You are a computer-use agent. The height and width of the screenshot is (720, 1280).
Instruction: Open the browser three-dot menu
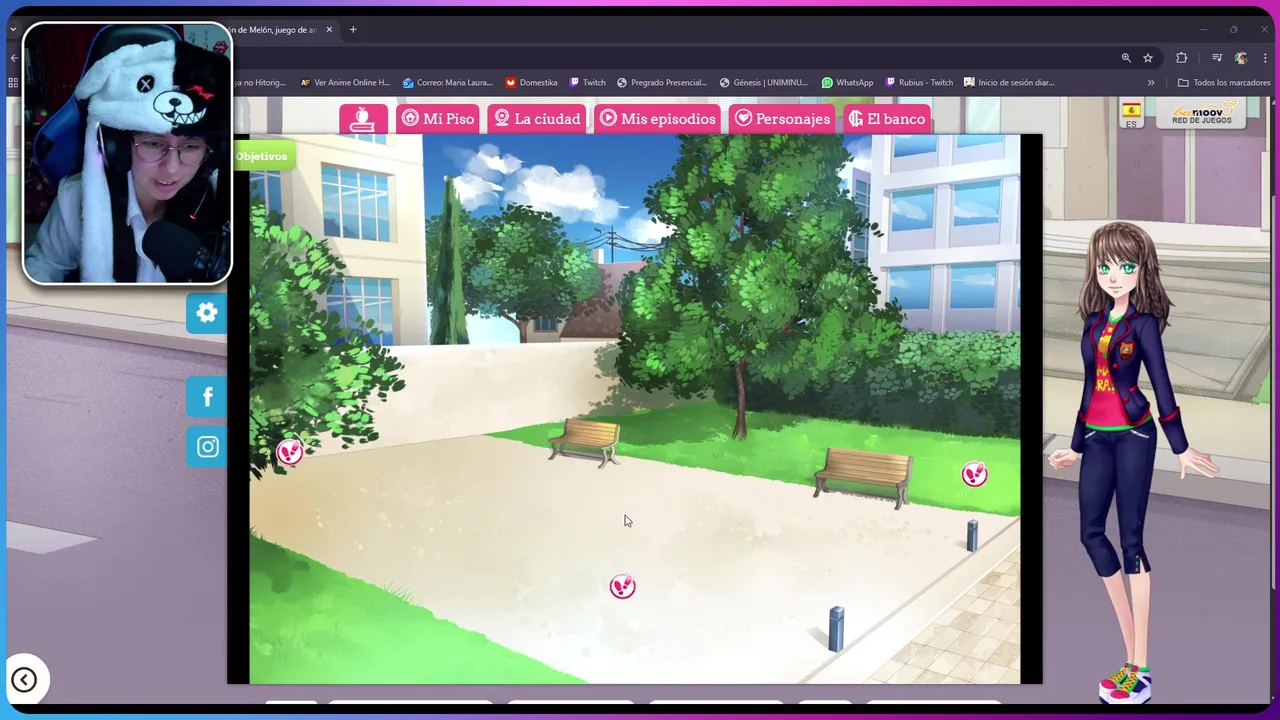pos(1265,58)
